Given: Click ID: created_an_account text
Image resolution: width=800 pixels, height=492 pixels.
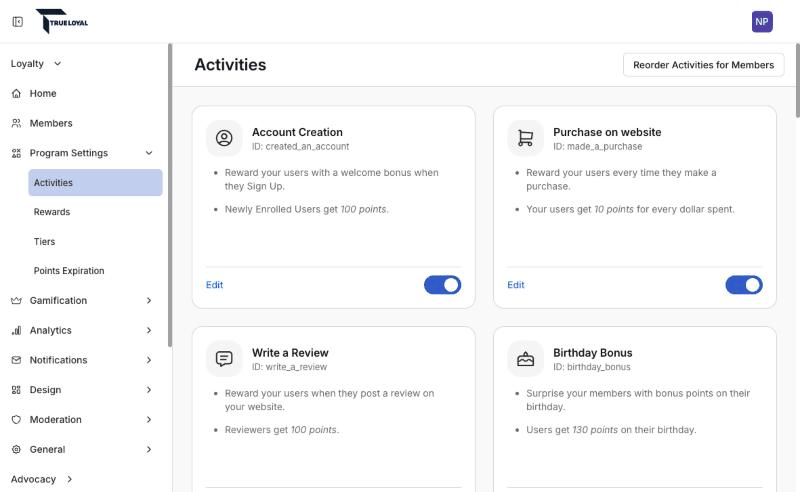Looking at the screenshot, I should pyautogui.click(x=300, y=146).
